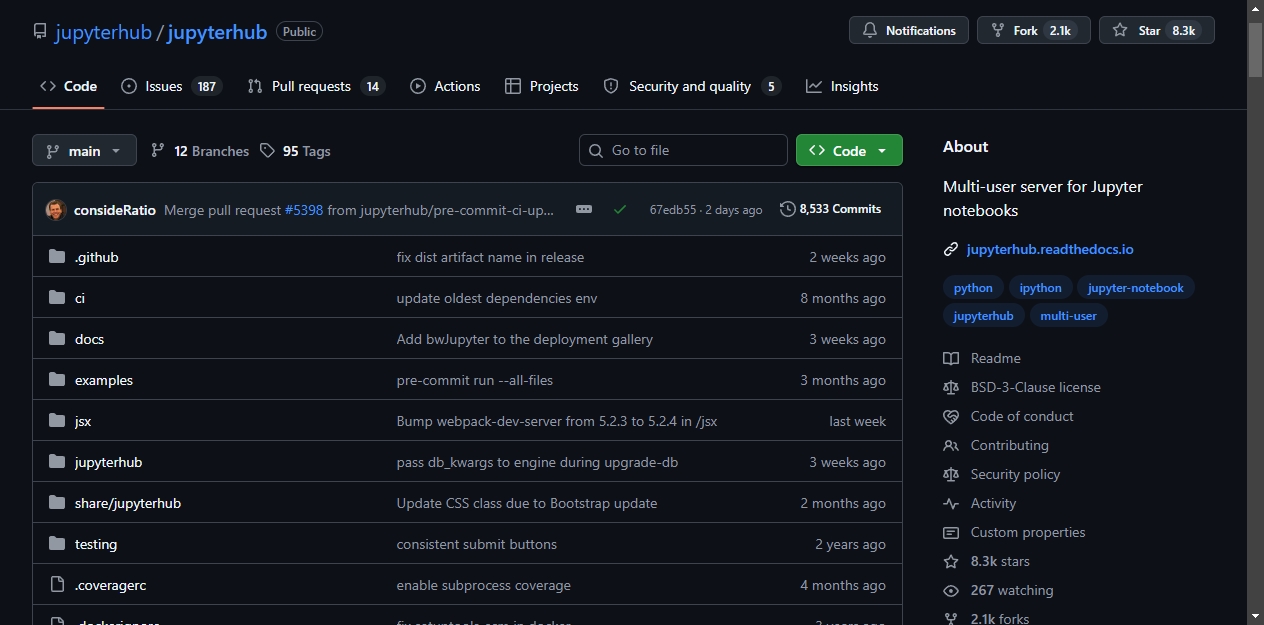
Task: Open the jupyterhub owner link
Action: pyautogui.click(x=103, y=32)
